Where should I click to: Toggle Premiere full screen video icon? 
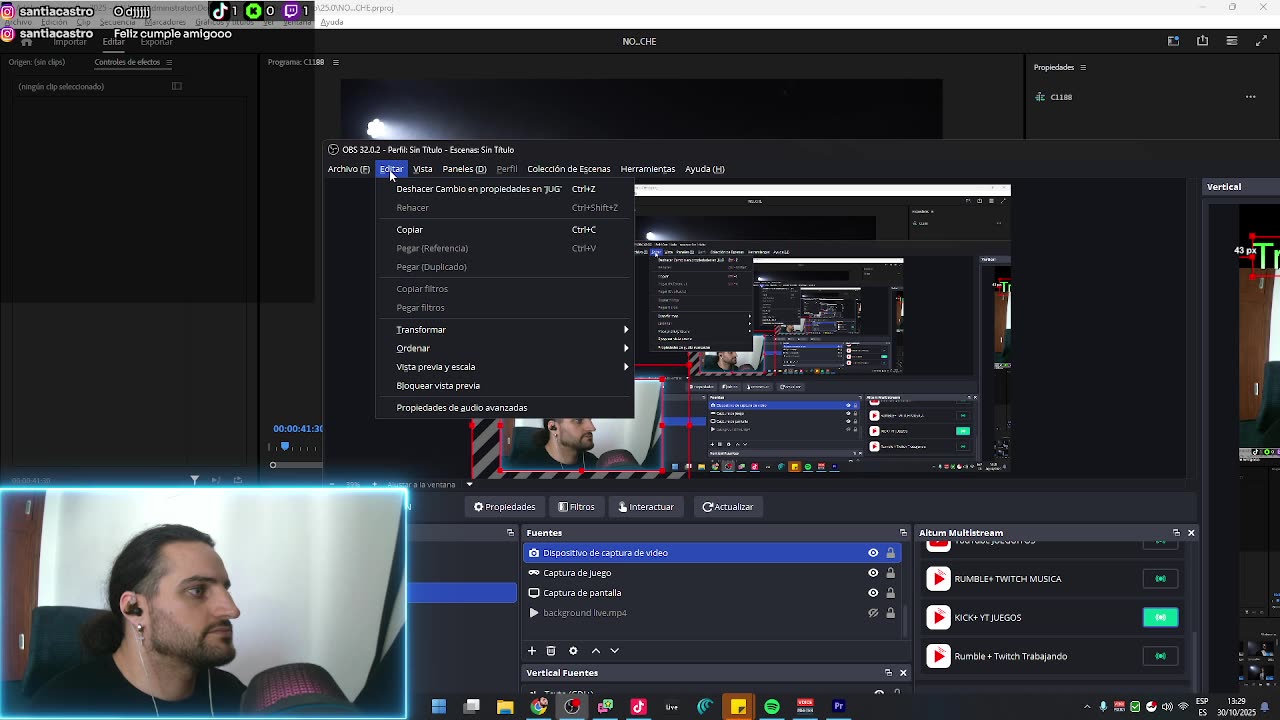click(1261, 41)
